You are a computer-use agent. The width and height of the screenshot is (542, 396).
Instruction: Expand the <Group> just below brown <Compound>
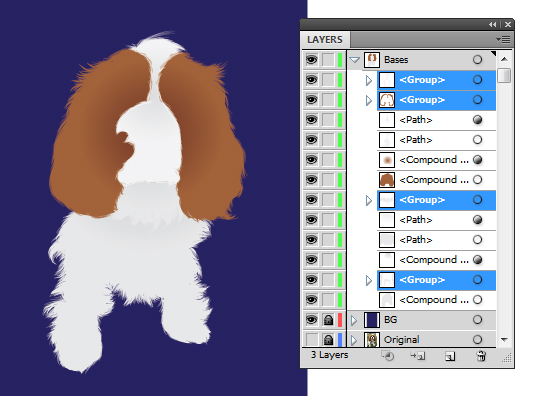(369, 200)
